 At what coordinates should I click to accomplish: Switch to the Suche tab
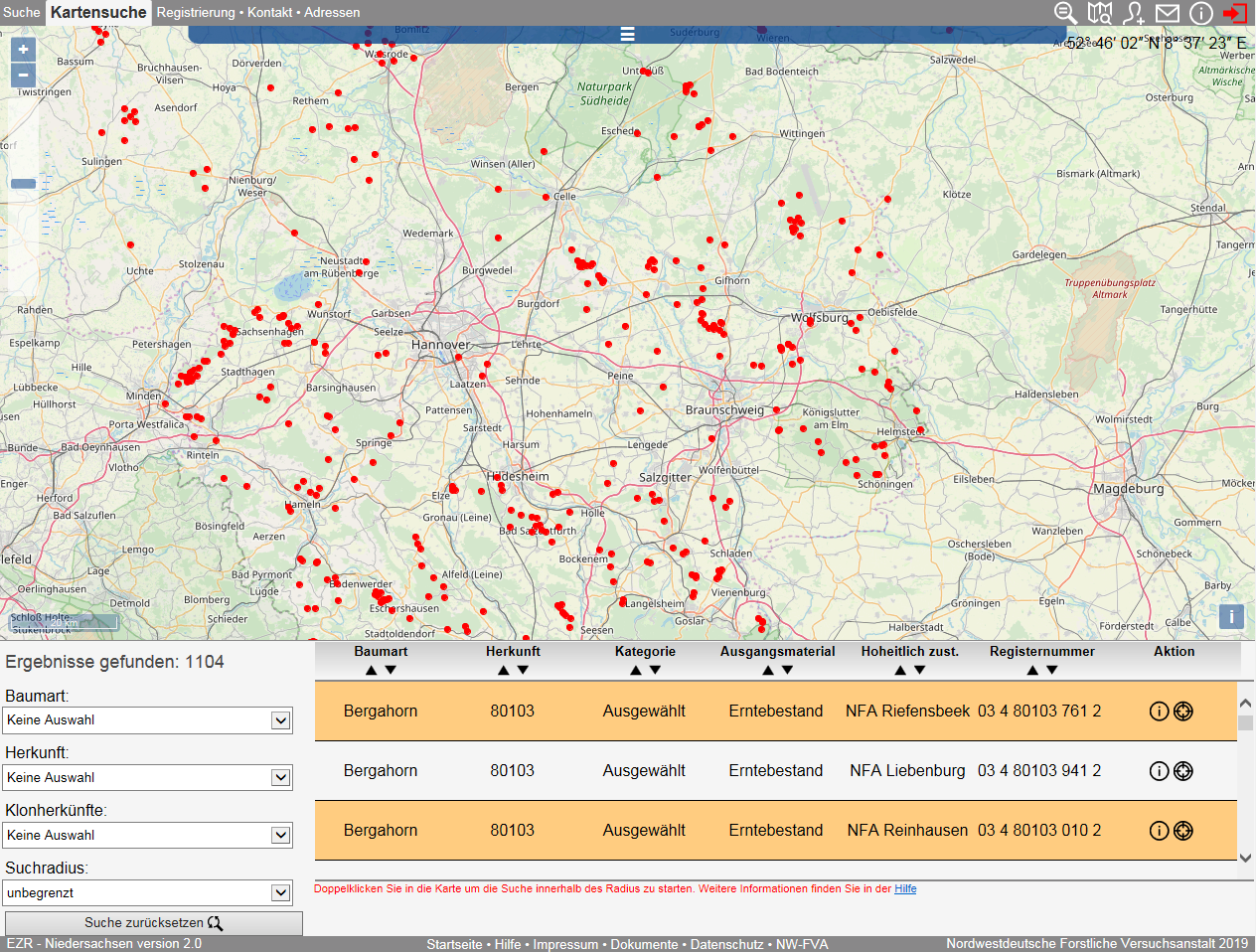coord(21,13)
